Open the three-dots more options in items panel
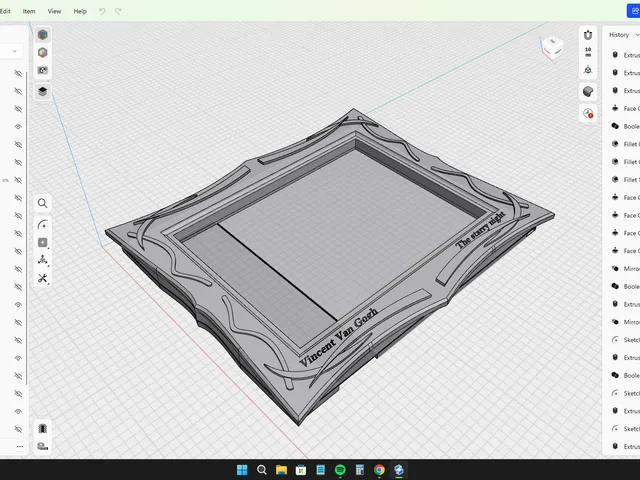This screenshot has width=640, height=480. 20,447
